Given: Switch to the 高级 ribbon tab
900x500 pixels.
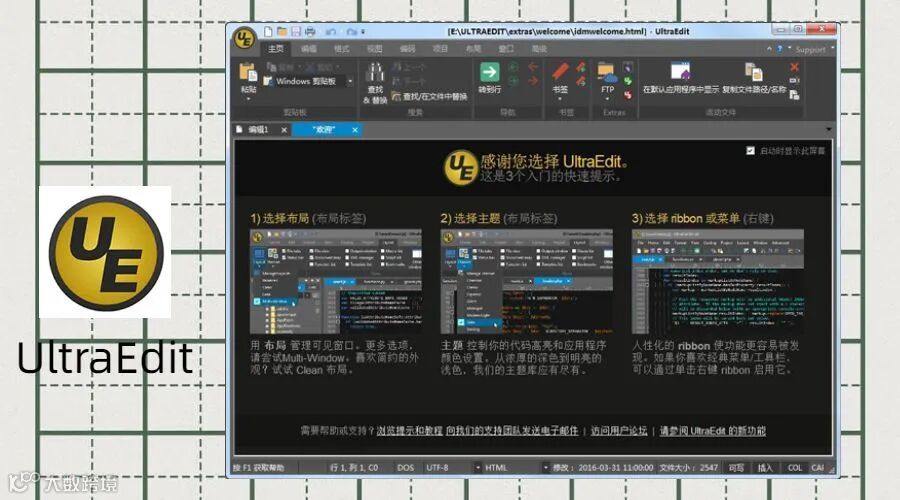Looking at the screenshot, I should click(x=539, y=49).
